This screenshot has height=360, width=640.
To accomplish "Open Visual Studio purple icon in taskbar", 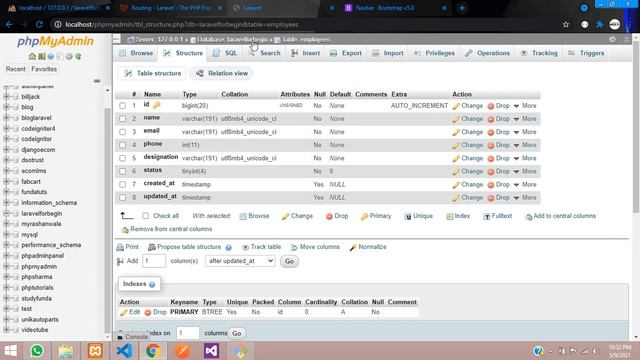I will pos(211,351).
